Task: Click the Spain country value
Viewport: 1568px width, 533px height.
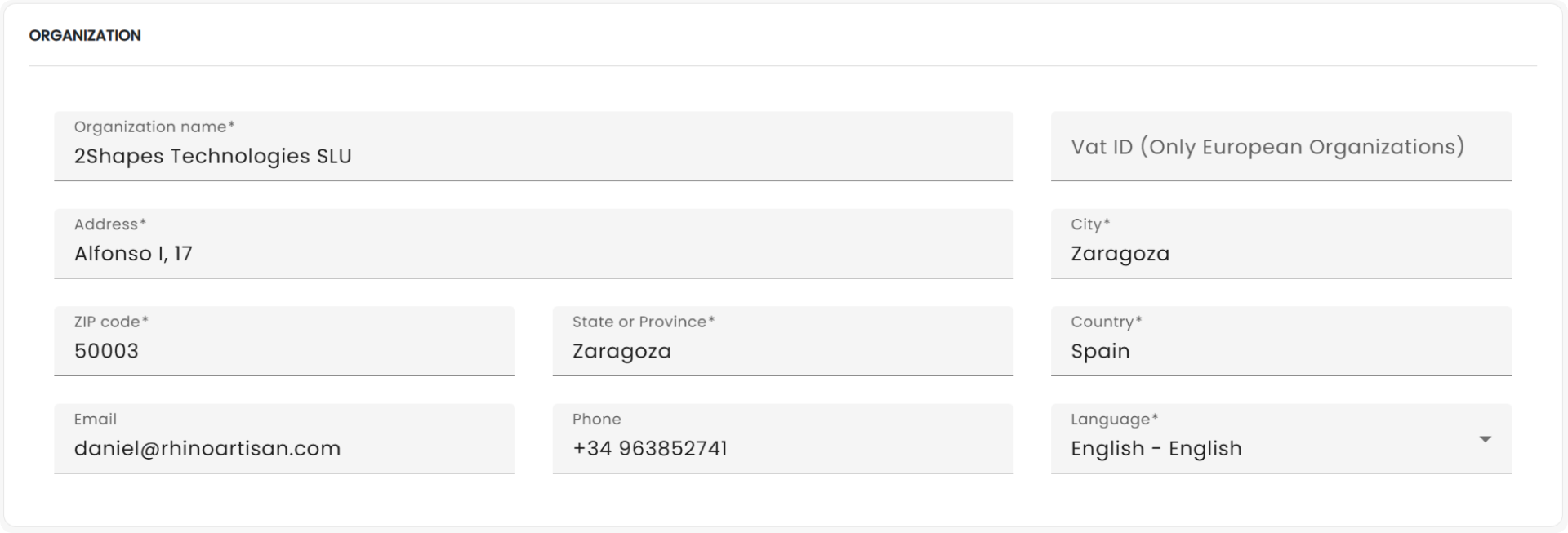Action: [1100, 351]
